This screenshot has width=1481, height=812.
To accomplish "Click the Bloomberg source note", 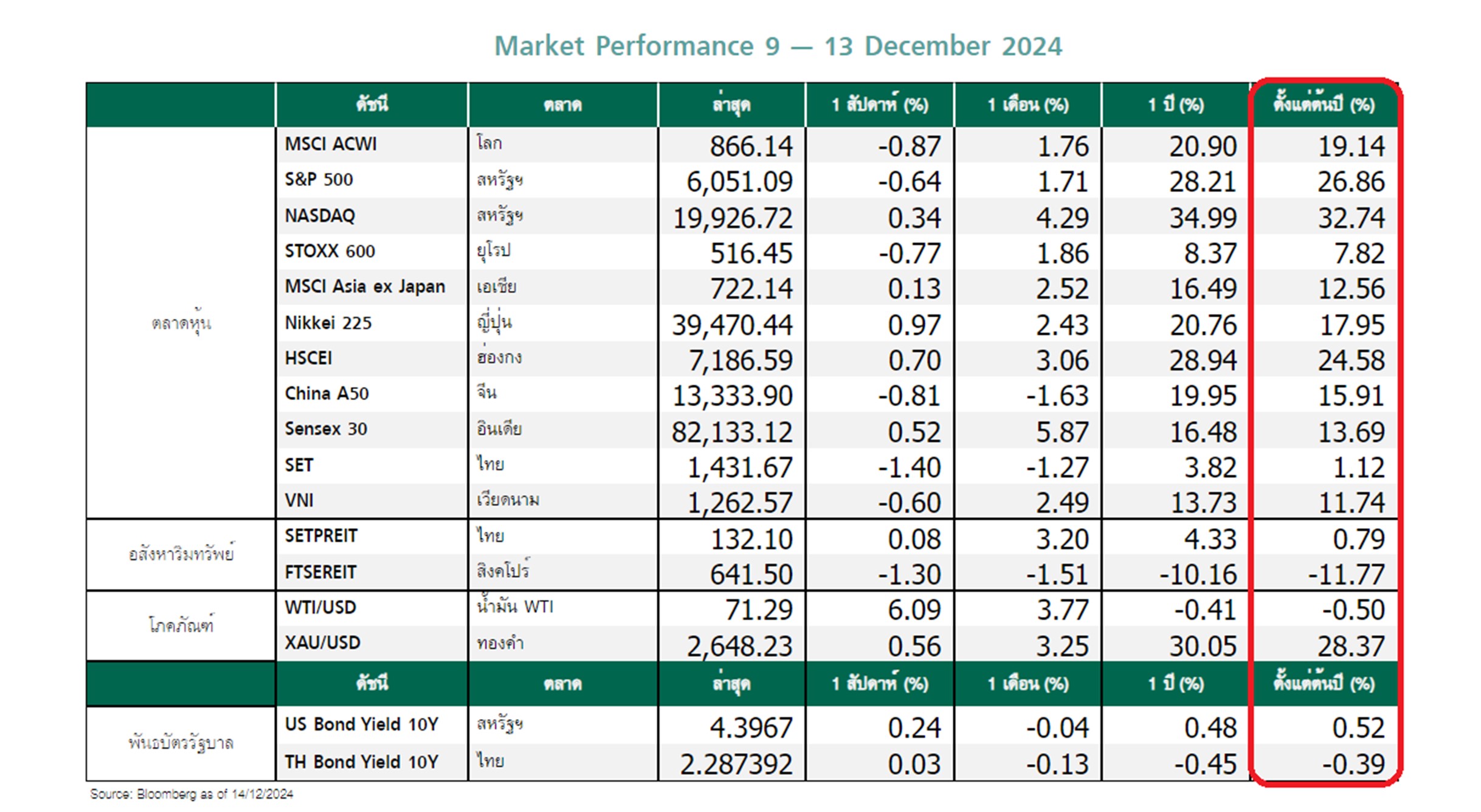I will [192, 794].
